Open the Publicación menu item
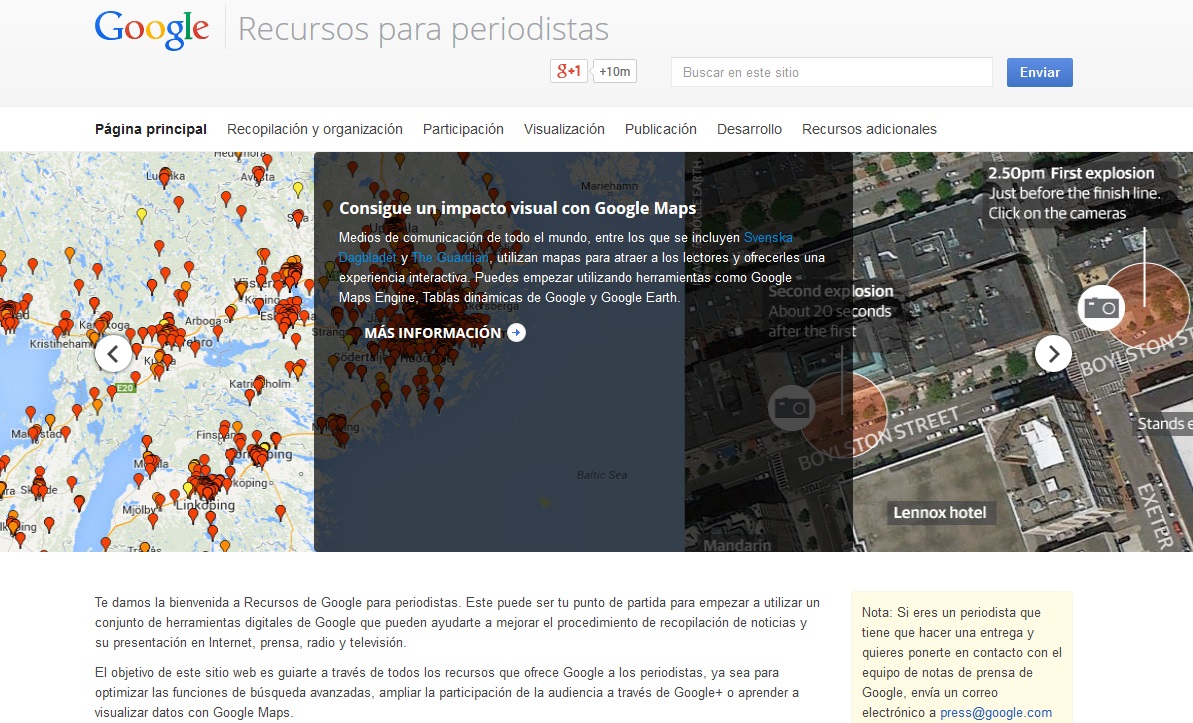 [660, 129]
